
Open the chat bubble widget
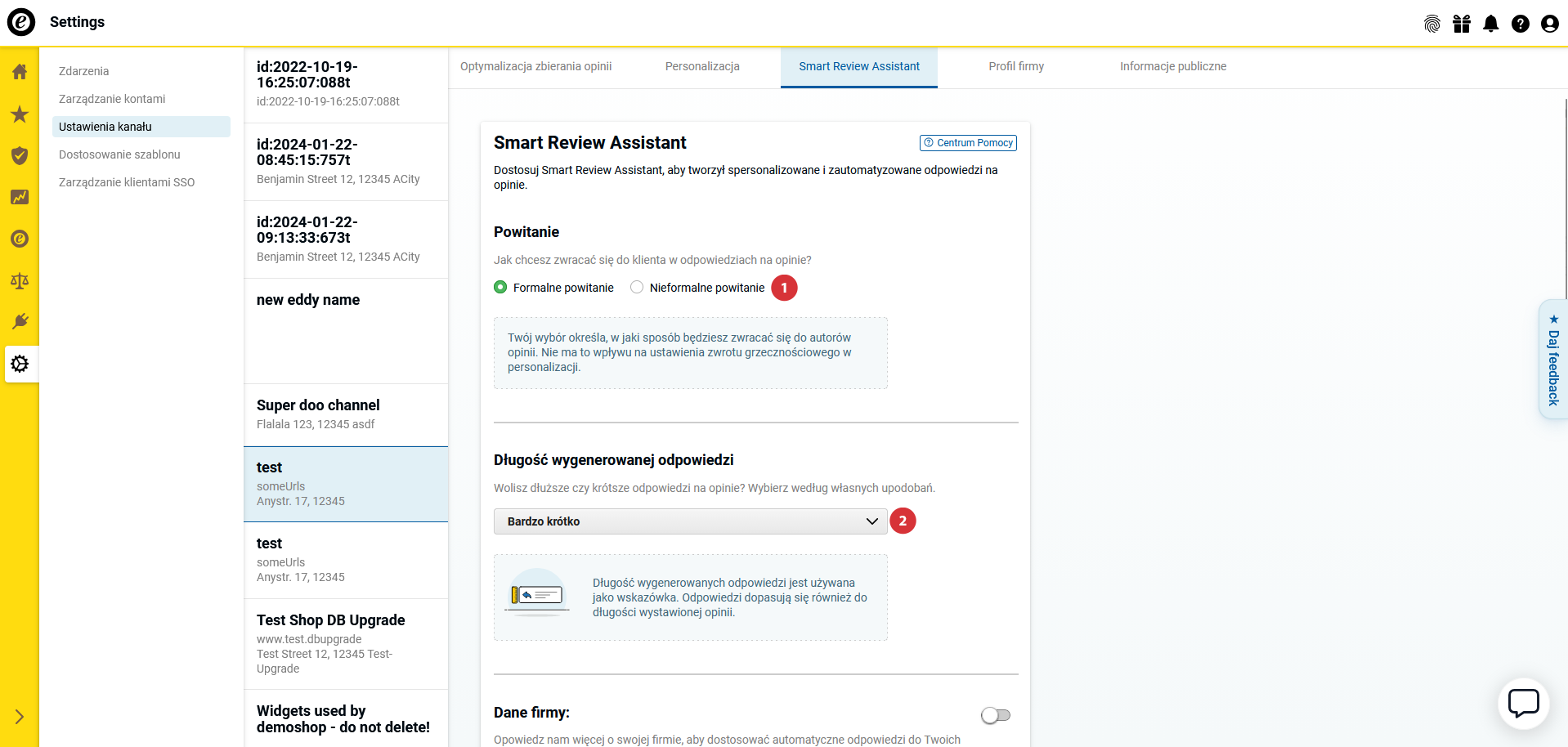click(1523, 703)
